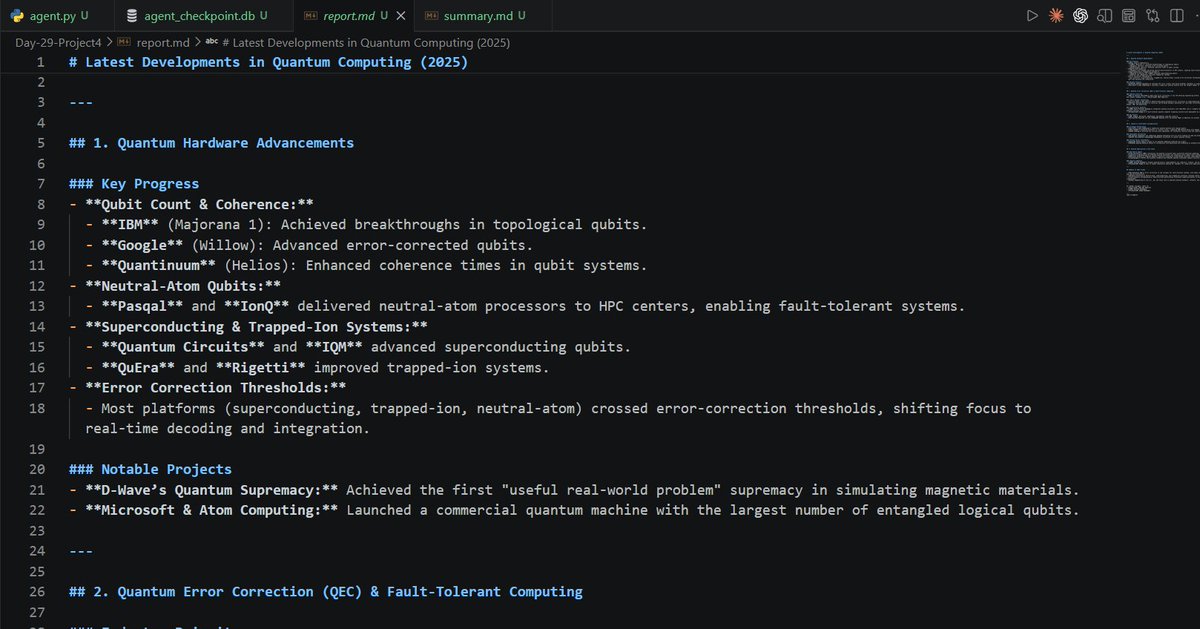This screenshot has height=629, width=1200.
Task: Click the word 'Quantinuum' on line 11
Action: coord(158,265)
